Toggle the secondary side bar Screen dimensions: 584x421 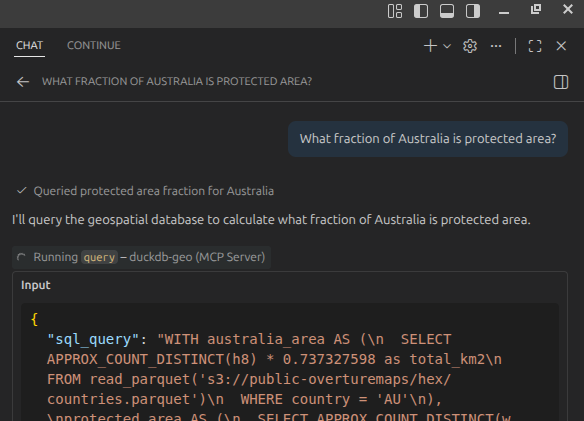(473, 11)
